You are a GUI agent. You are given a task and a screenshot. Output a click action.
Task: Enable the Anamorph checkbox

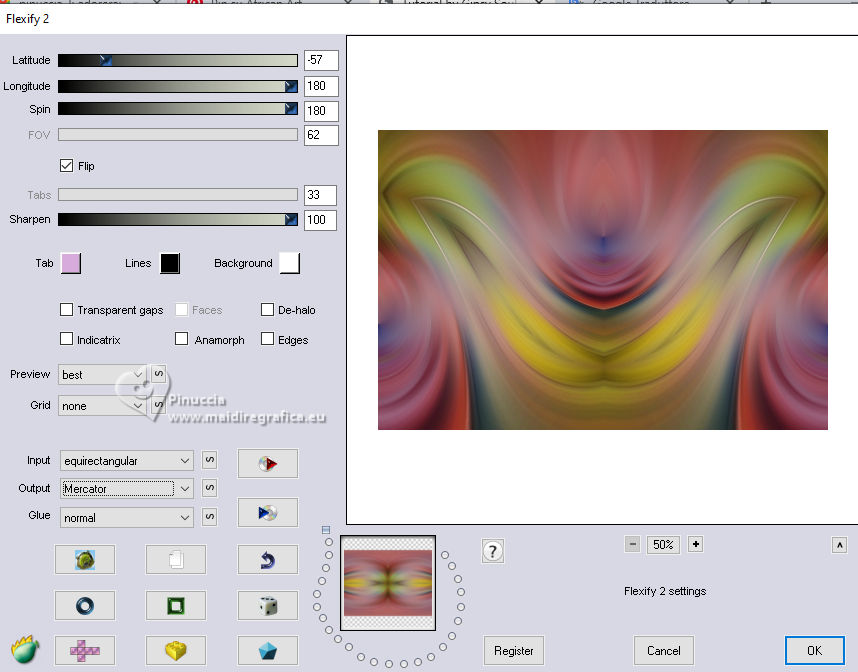point(181,339)
